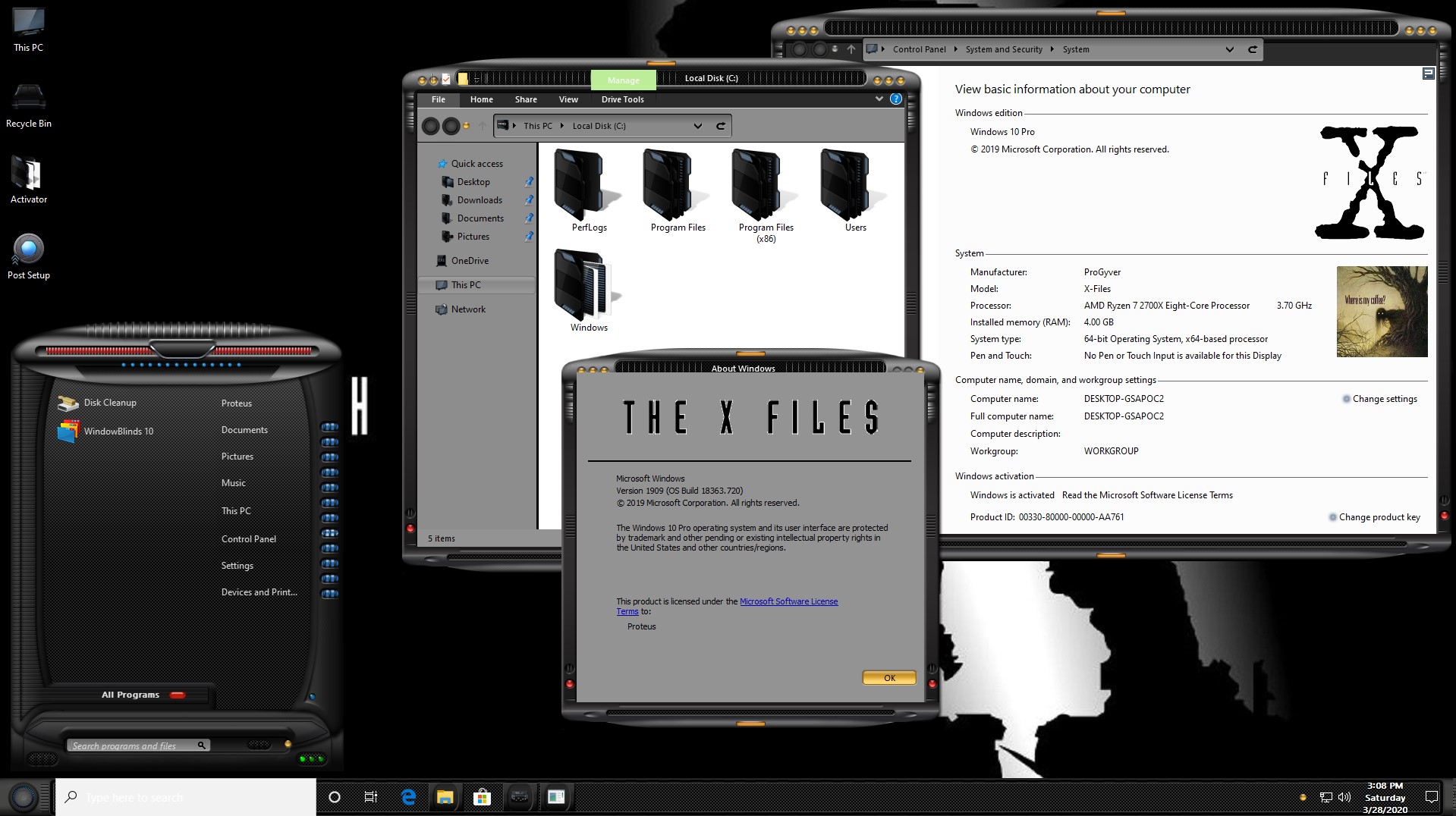The image size is (1456, 816).
Task: Expand chevron after This PC in address path
Action: (x=562, y=126)
